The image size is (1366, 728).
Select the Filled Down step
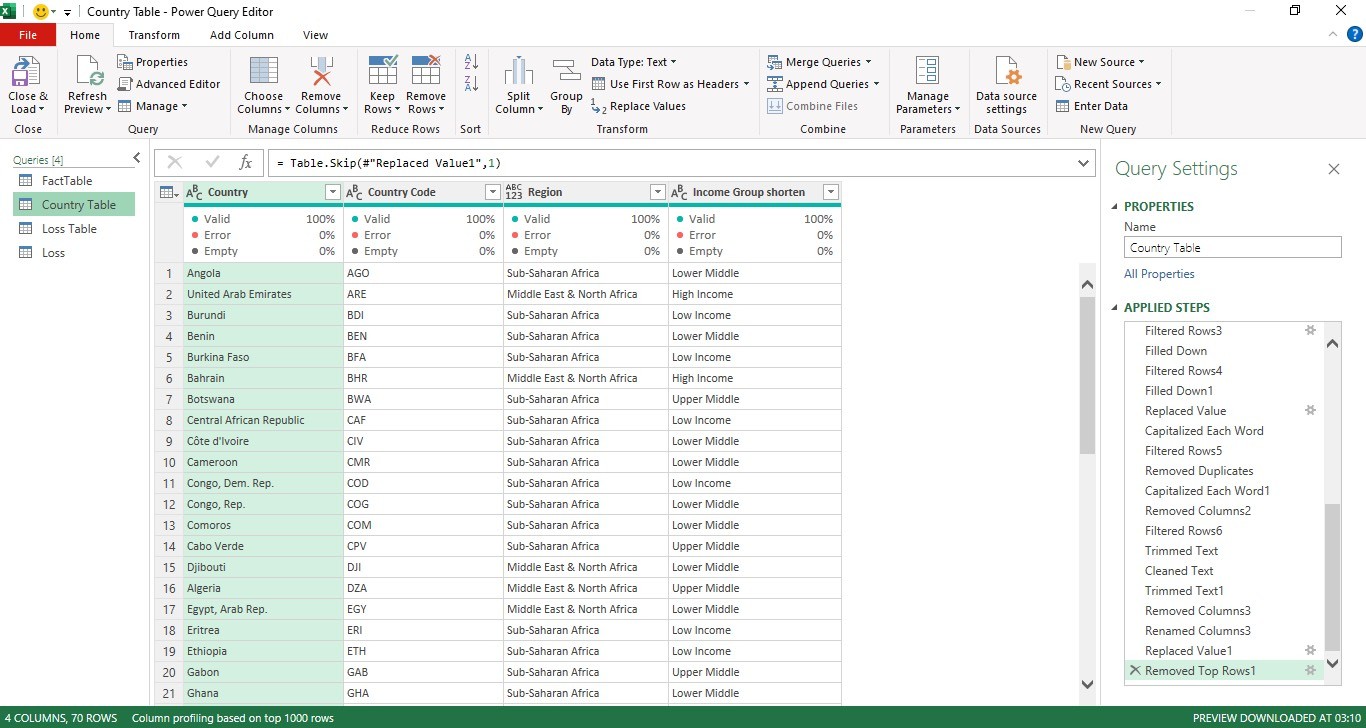tap(1176, 350)
